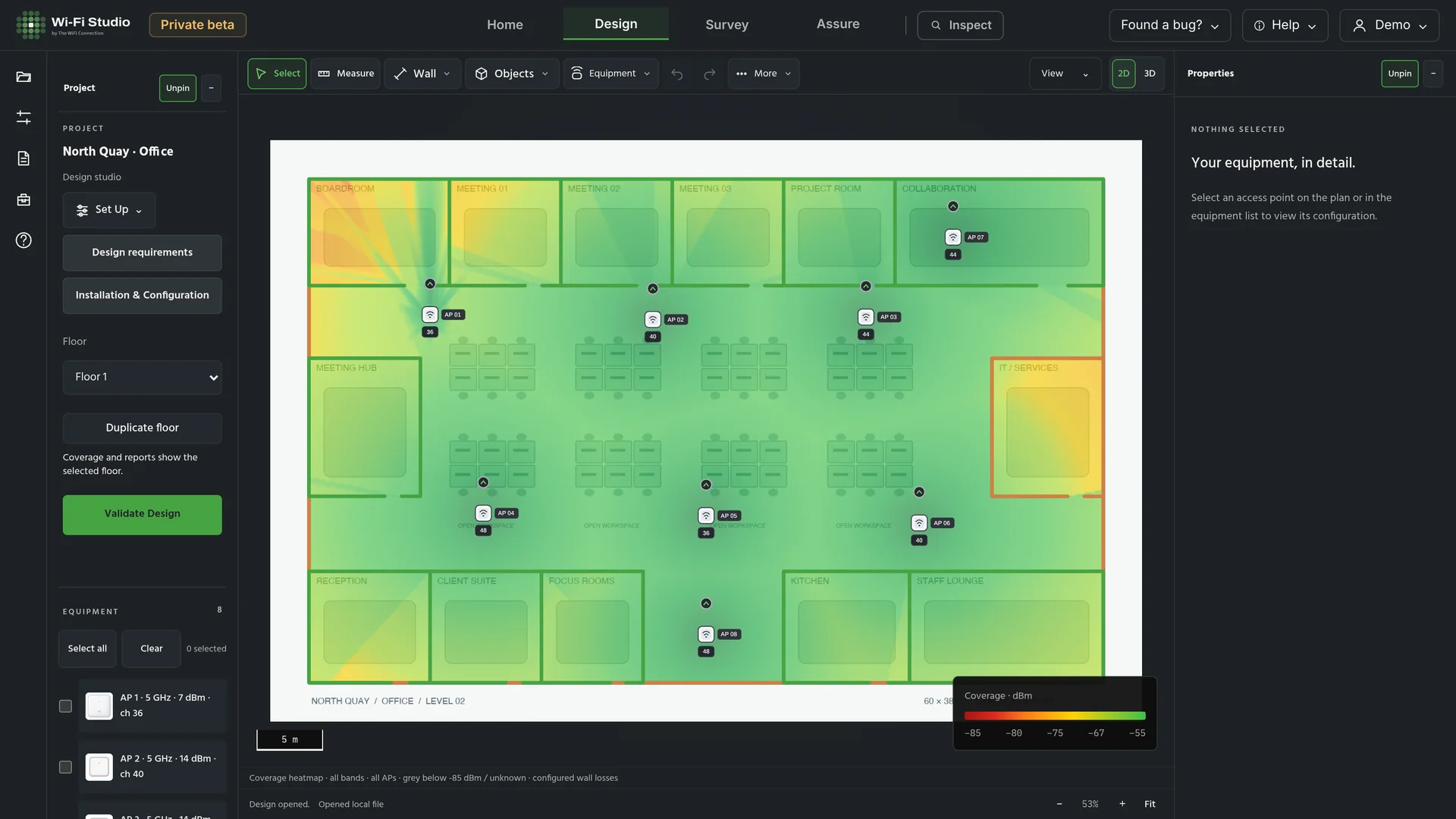Image resolution: width=1456 pixels, height=819 pixels.
Task: Go to the Home tab
Action: [505, 24]
